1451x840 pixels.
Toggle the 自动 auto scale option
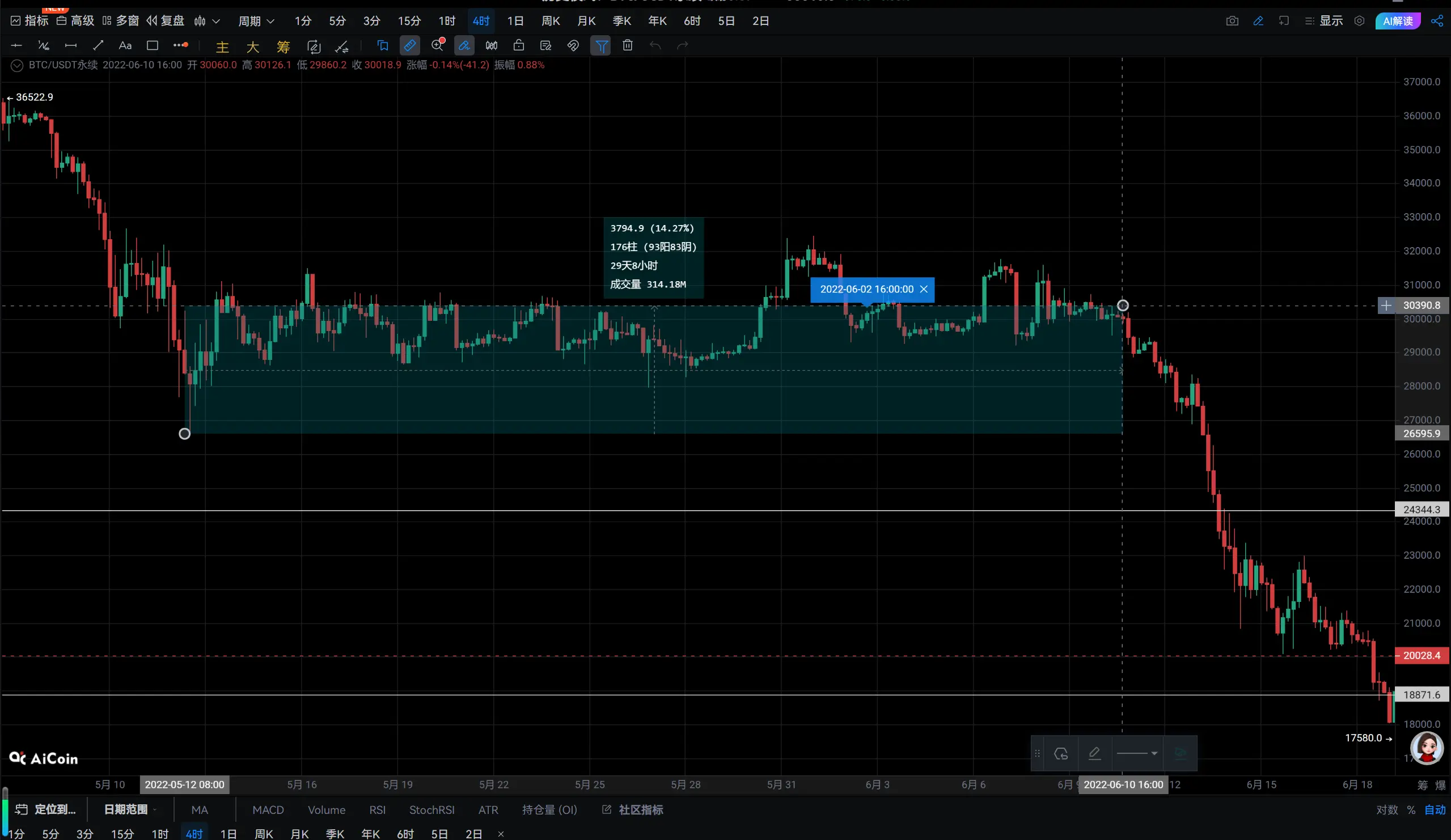click(1435, 809)
